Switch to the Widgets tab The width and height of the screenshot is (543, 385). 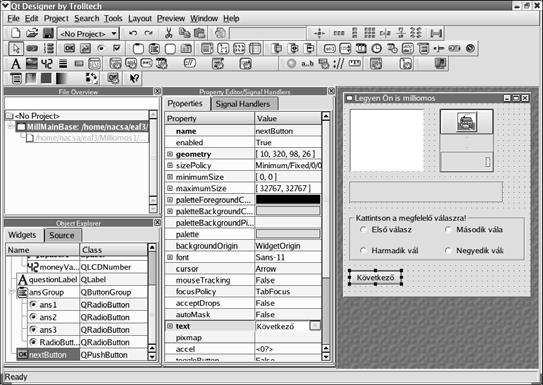(22, 235)
